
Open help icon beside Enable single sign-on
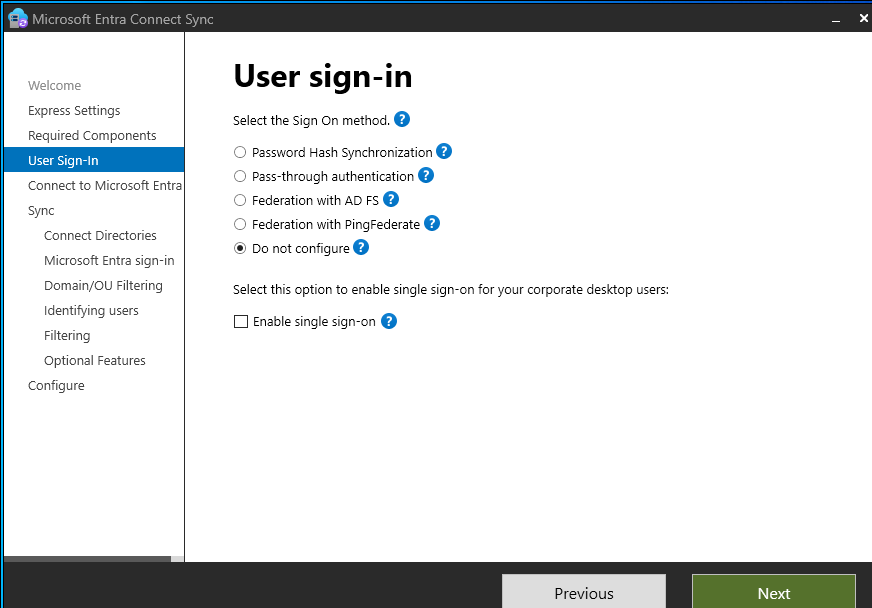(x=389, y=321)
